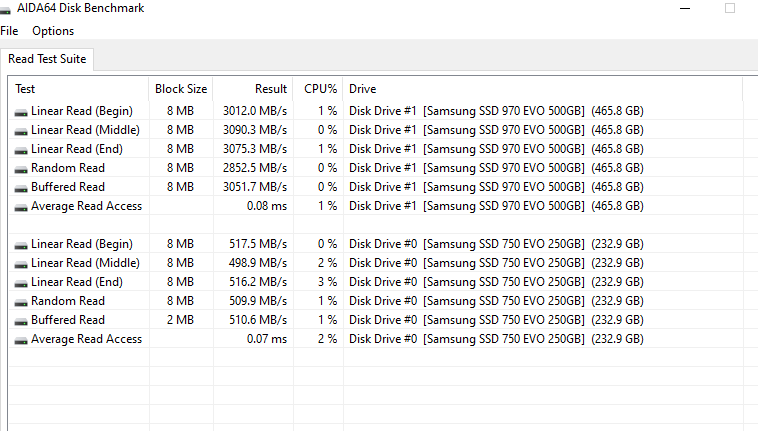
Task: Click the 3051.7 MB/s result value
Action: [255, 187]
